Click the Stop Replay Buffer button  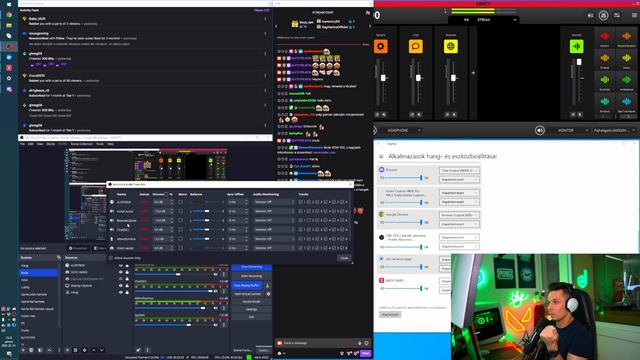click(x=248, y=285)
